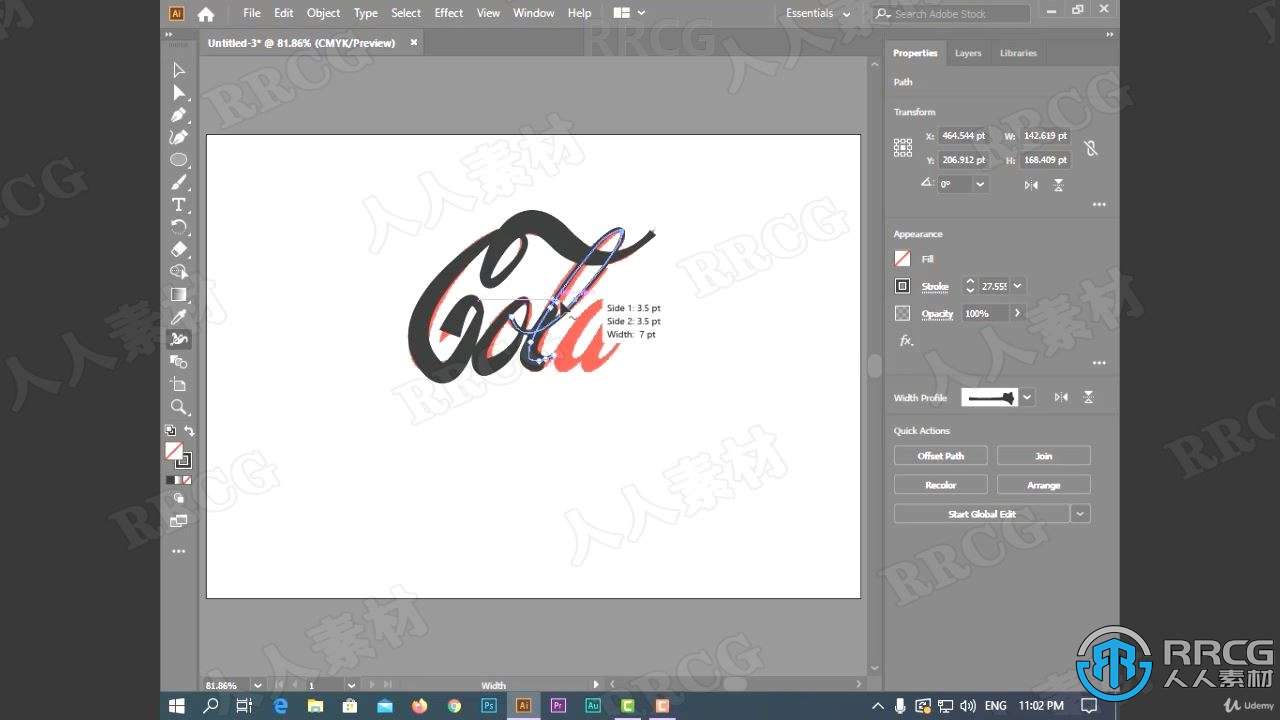The image size is (1280, 720).
Task: Open Photoshop from Windows taskbar
Action: pos(488,705)
